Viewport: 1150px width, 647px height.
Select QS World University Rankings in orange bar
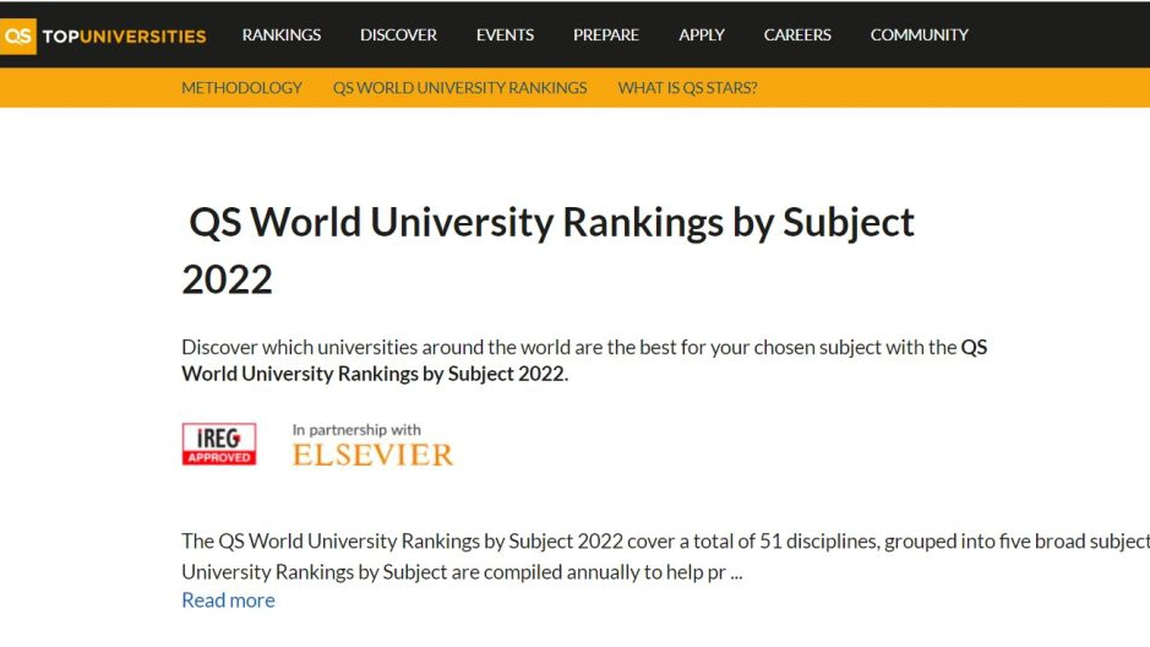coord(460,88)
